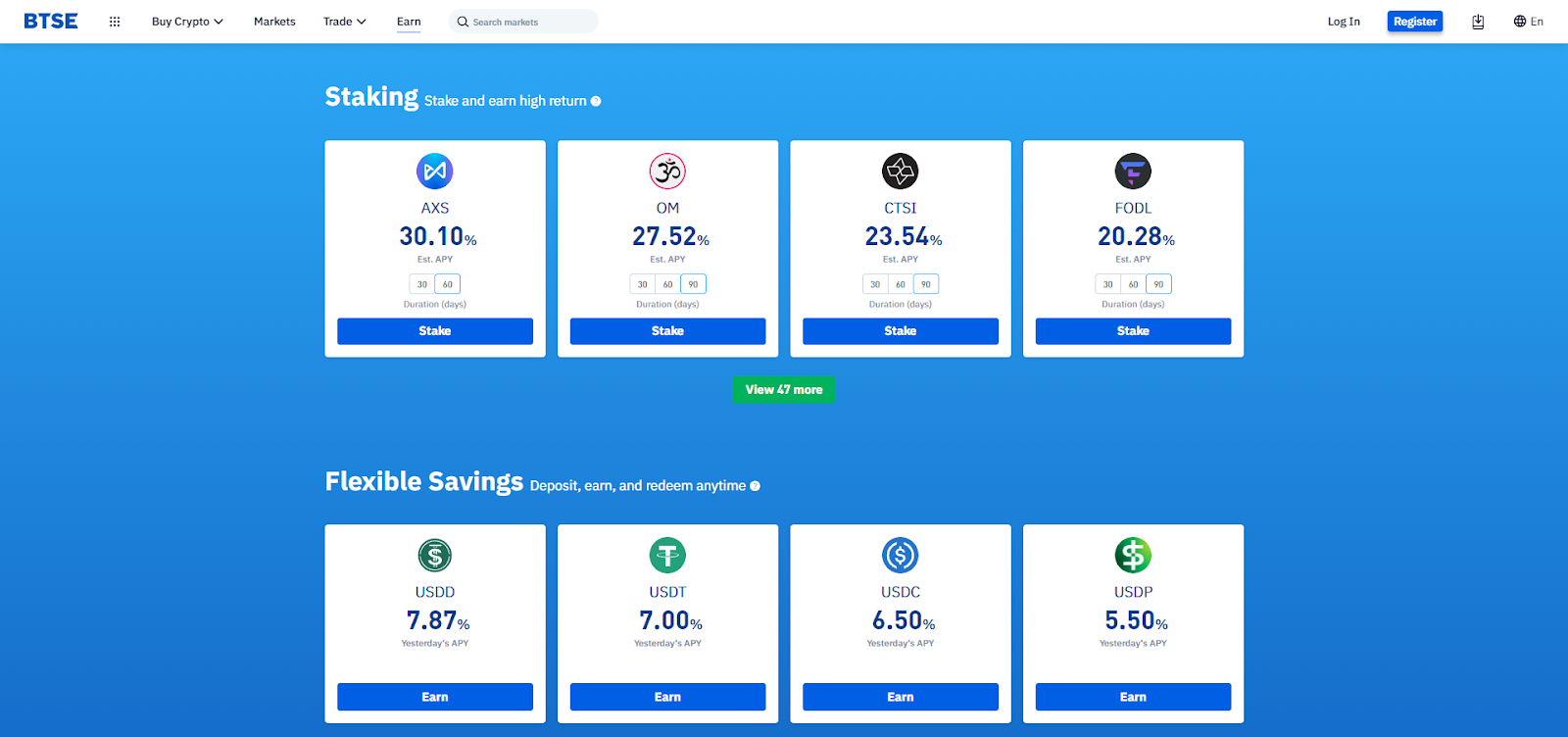
Task: Click the search magnifier icon
Action: point(463,22)
